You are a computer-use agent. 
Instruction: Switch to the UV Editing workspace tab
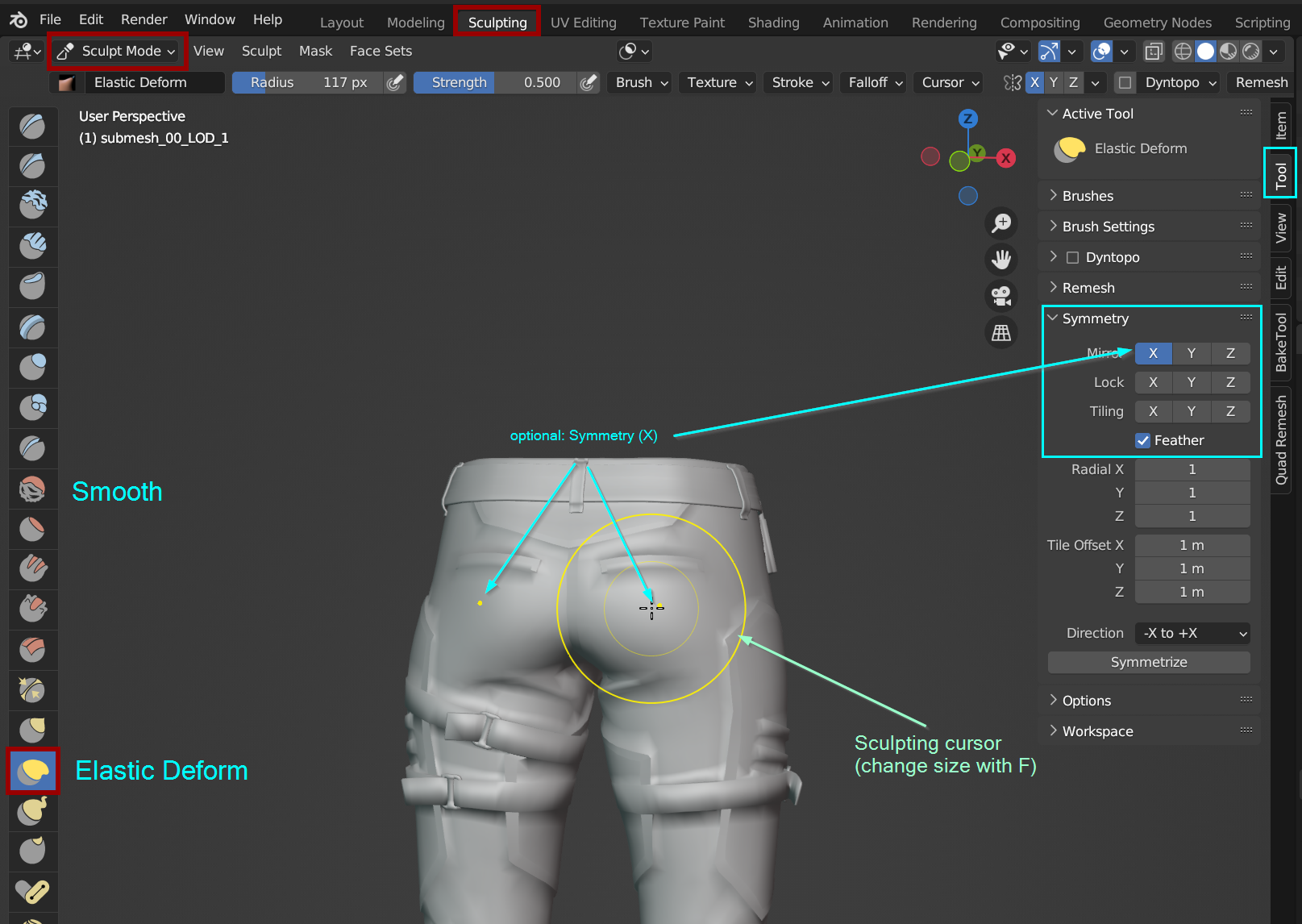tap(583, 23)
